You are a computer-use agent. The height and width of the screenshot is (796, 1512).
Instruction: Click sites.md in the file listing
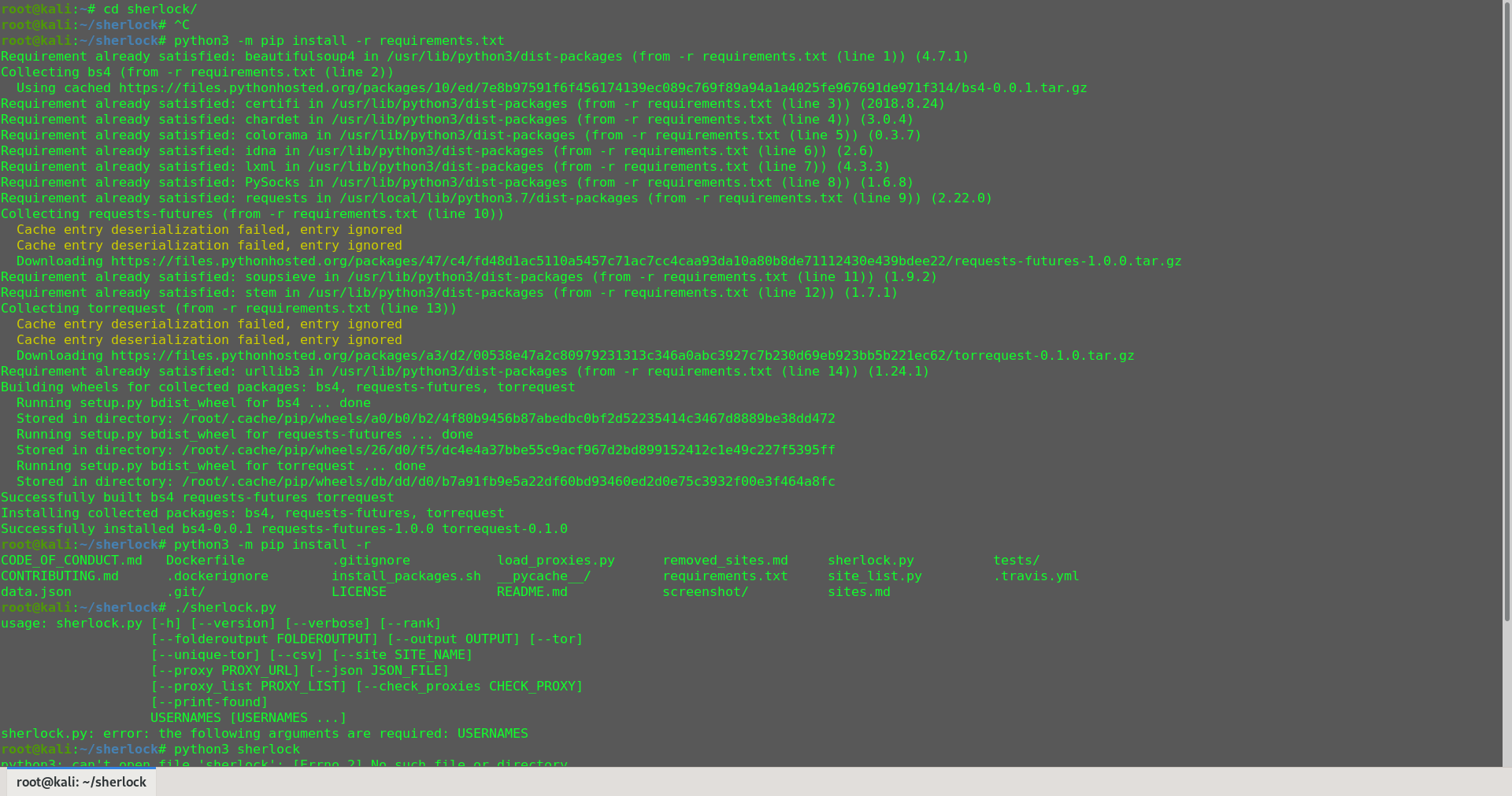[859, 592]
